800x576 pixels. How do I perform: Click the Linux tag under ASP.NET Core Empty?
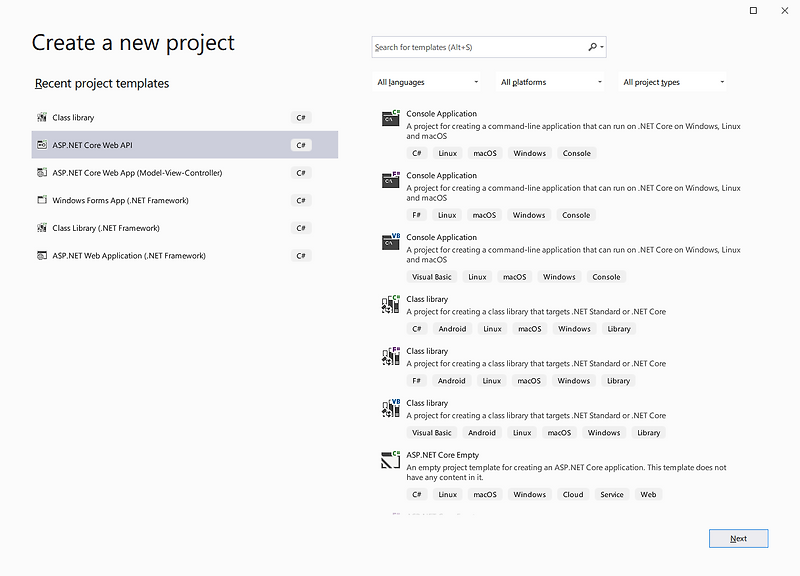[448, 494]
